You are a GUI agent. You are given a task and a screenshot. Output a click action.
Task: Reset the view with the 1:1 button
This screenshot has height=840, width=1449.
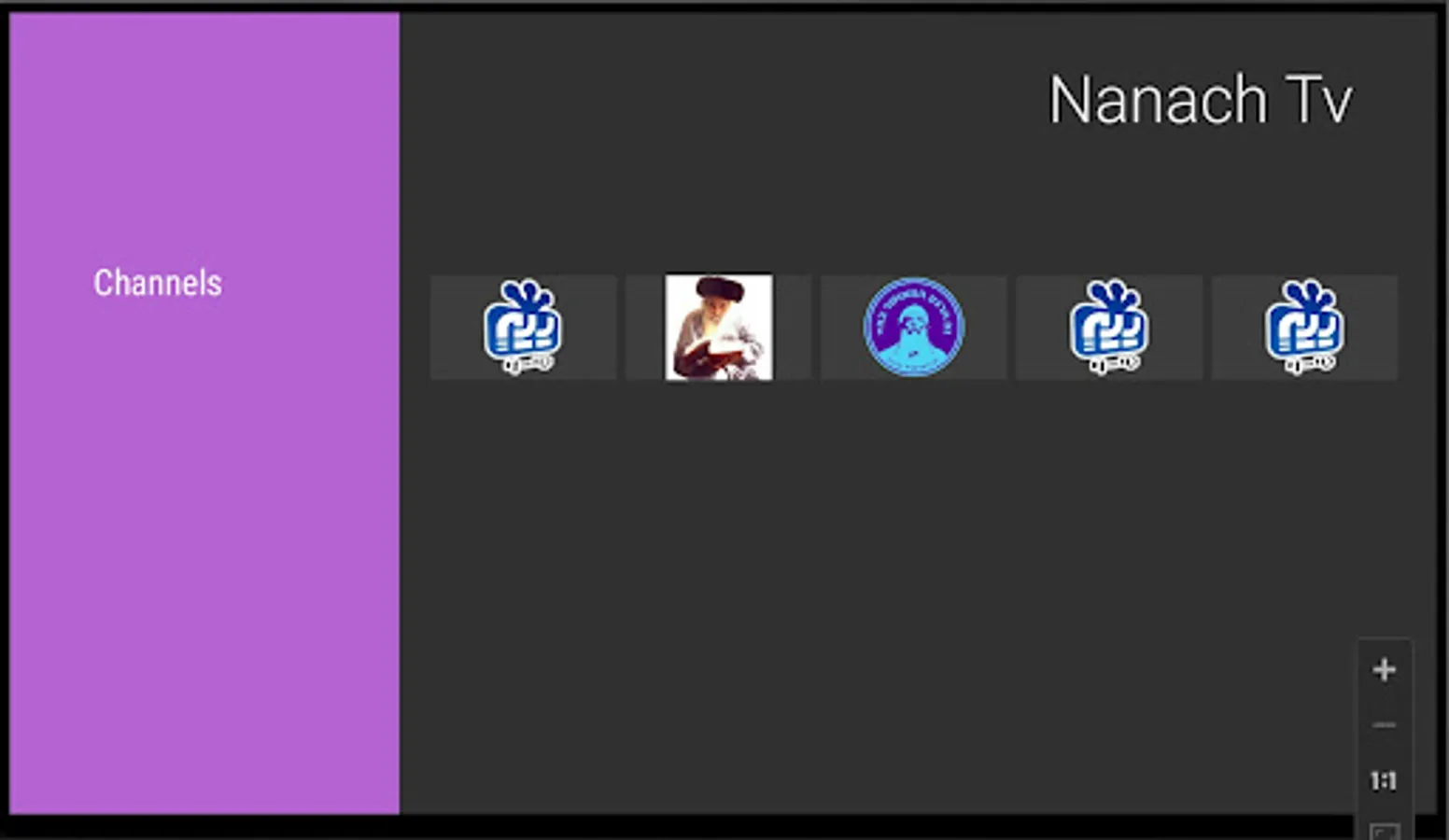click(1384, 780)
